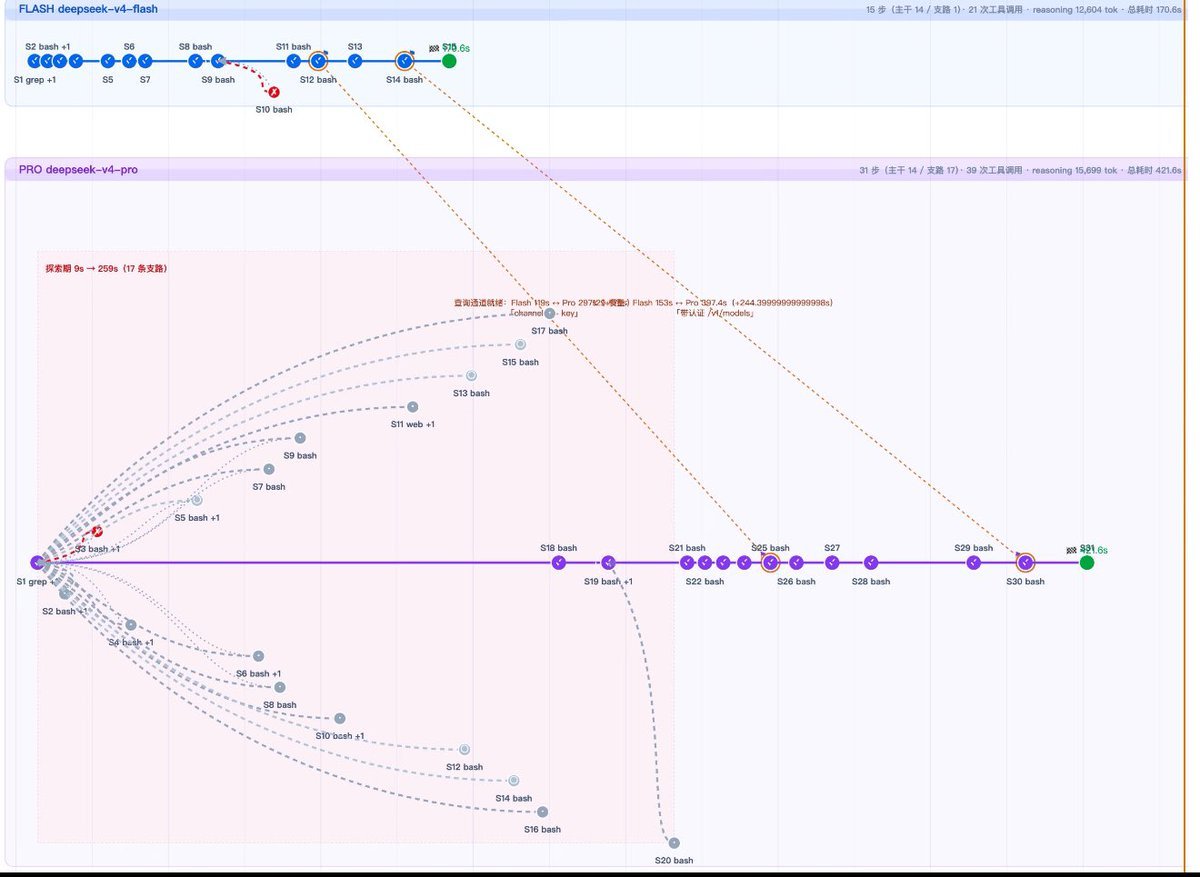The image size is (1200, 877).
Task: Click the PRO deepseek-v4-pro lane title
Action: pyautogui.click(x=78, y=170)
